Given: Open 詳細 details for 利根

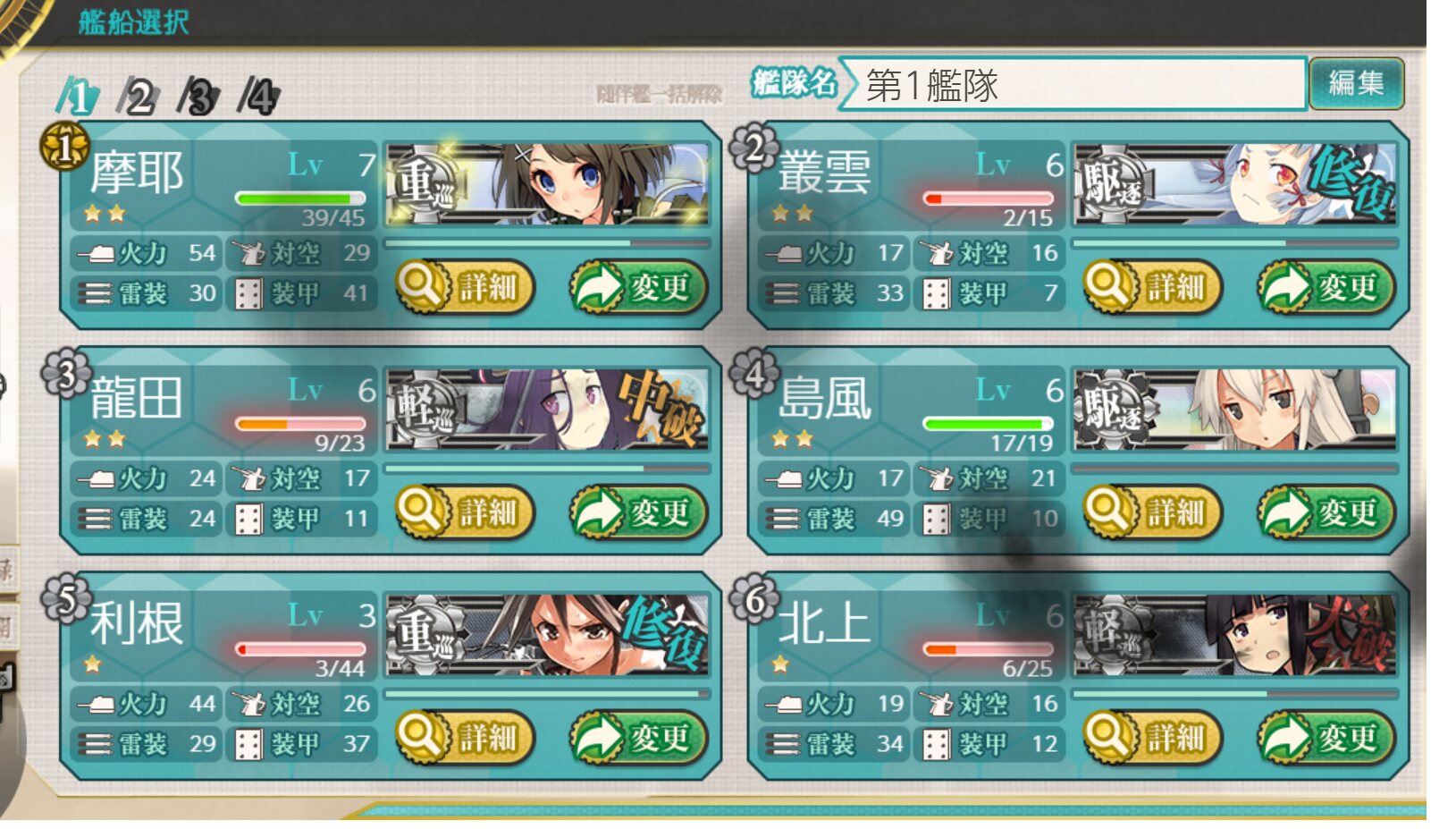Looking at the screenshot, I should (464, 738).
